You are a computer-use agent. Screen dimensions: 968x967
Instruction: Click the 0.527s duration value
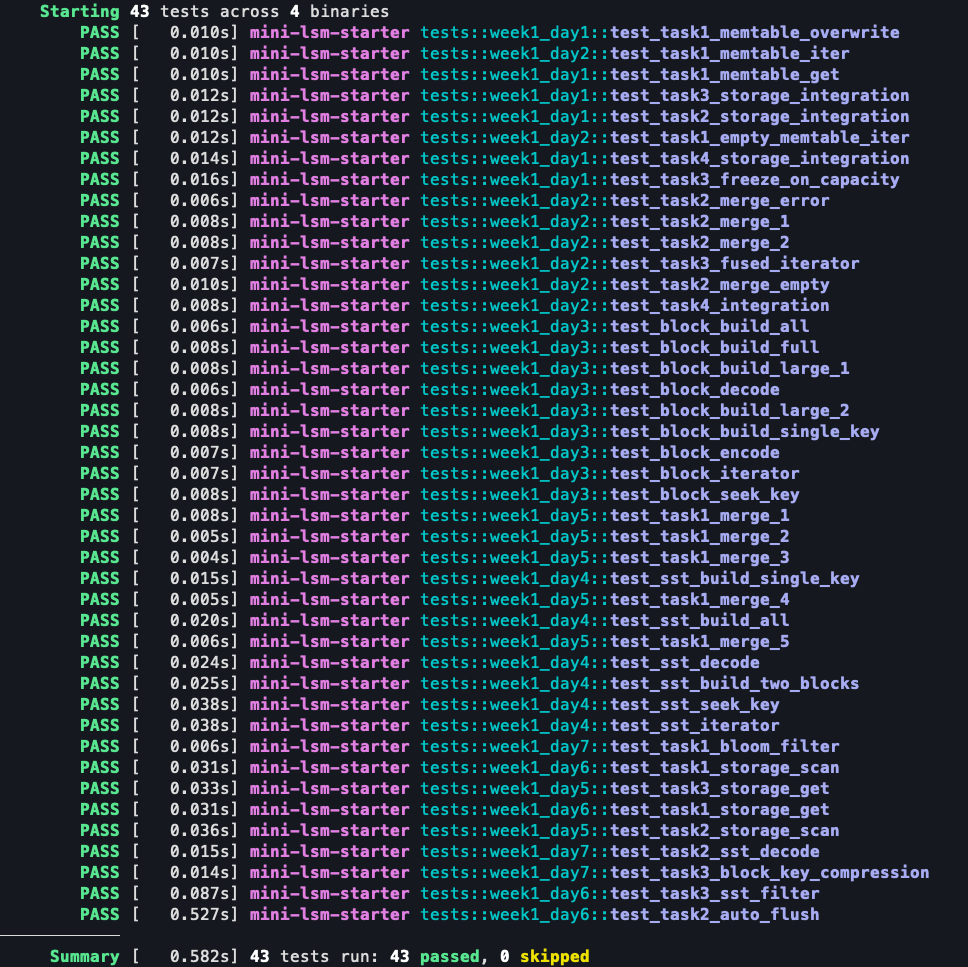[x=204, y=914]
